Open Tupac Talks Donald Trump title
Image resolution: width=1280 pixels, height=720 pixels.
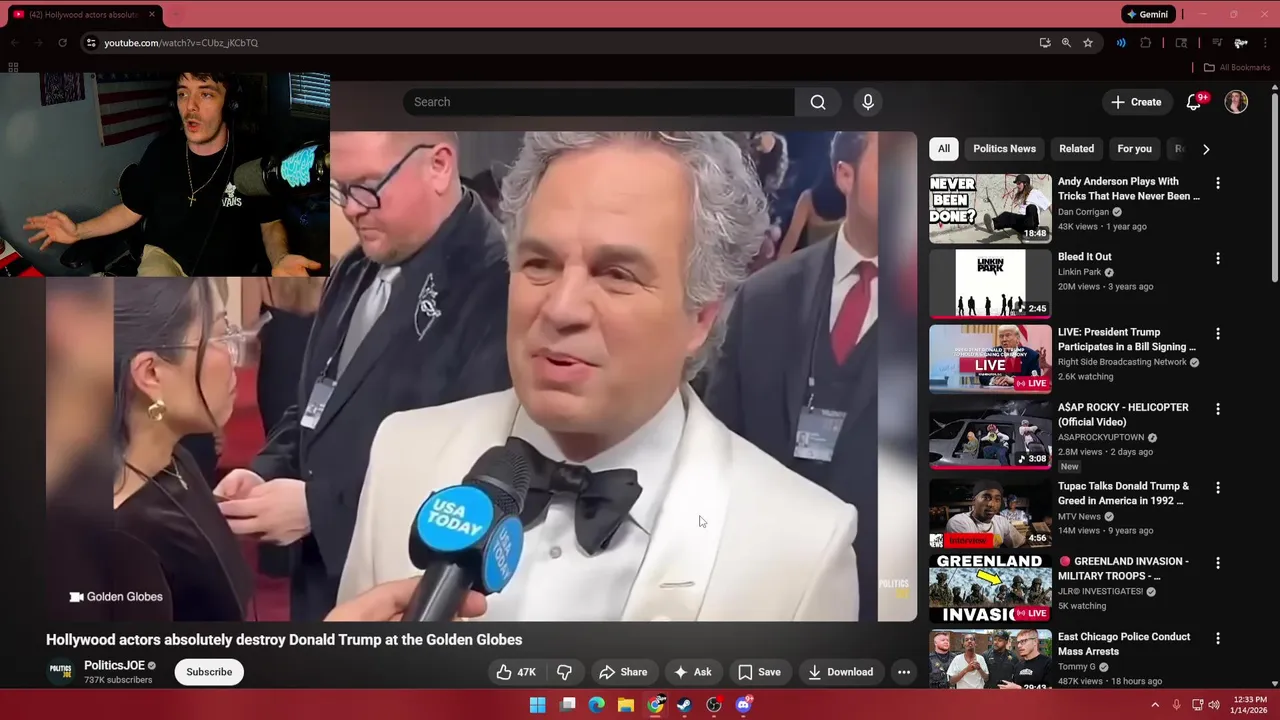tap(1124, 493)
